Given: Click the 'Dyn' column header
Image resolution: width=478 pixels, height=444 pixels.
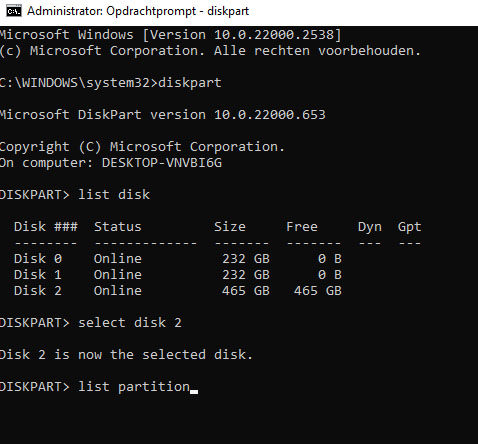Looking at the screenshot, I should (370, 227).
